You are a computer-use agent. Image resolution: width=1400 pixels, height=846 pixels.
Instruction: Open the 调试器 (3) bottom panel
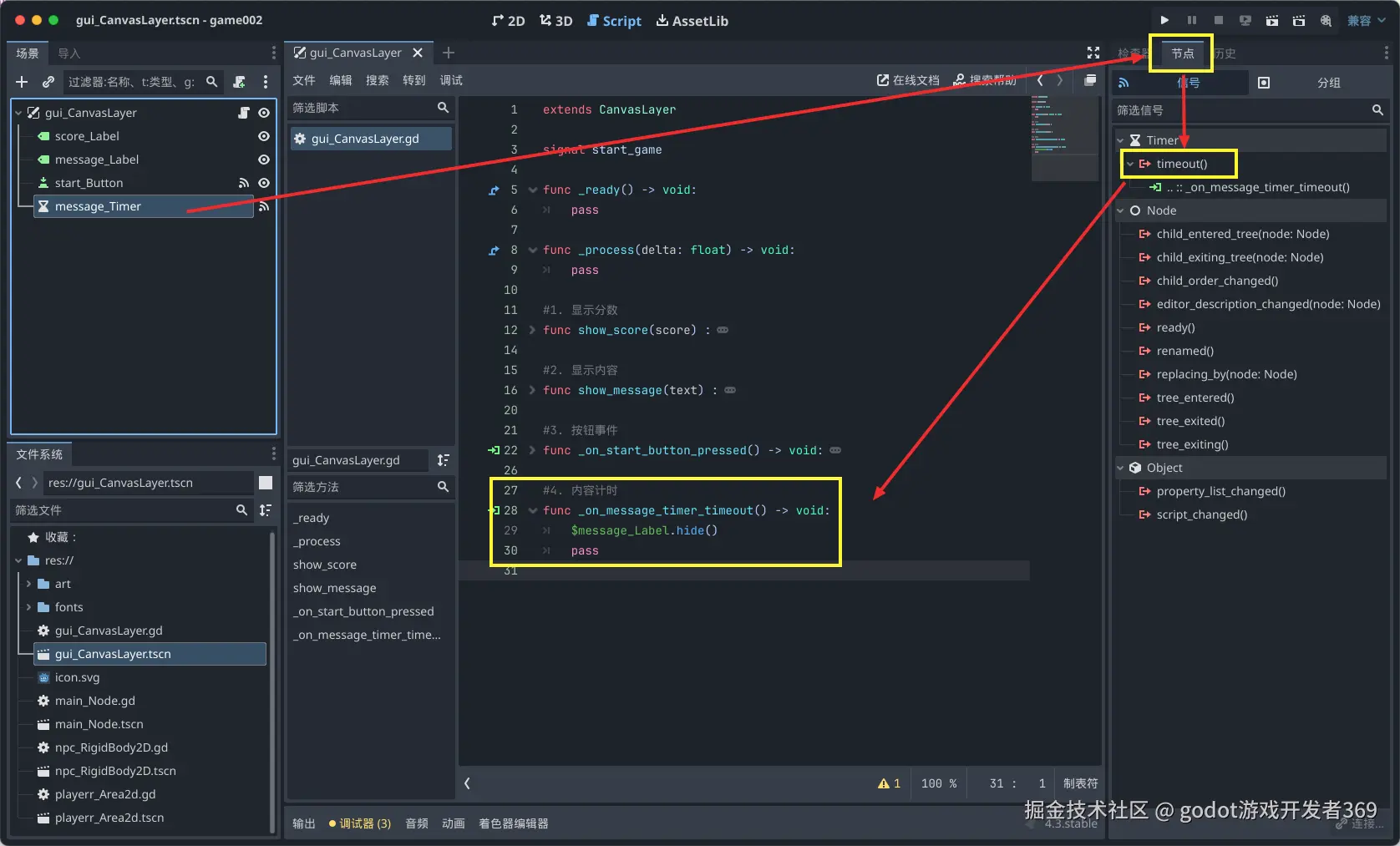359,823
